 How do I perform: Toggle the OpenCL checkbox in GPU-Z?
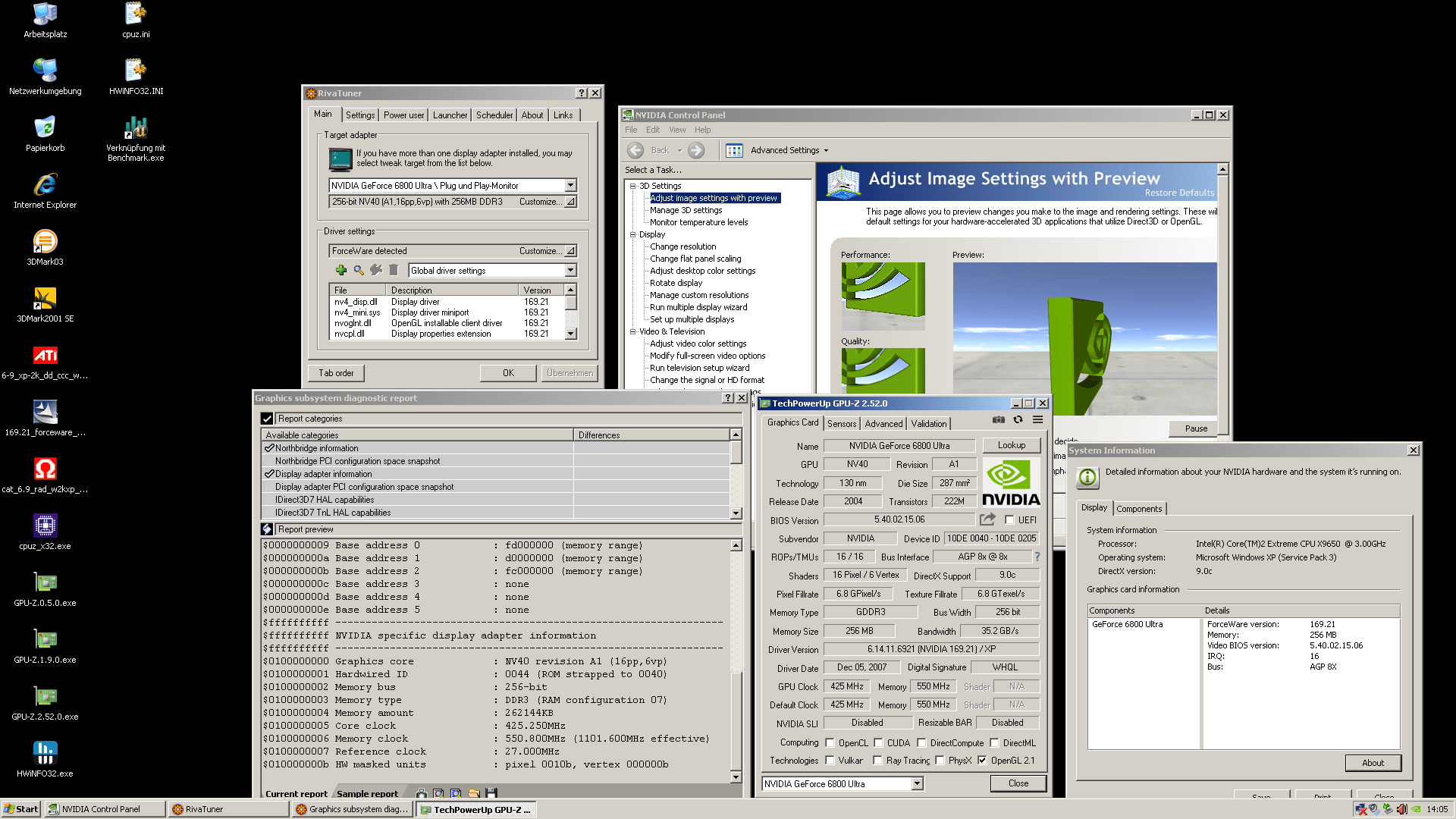tap(830, 742)
